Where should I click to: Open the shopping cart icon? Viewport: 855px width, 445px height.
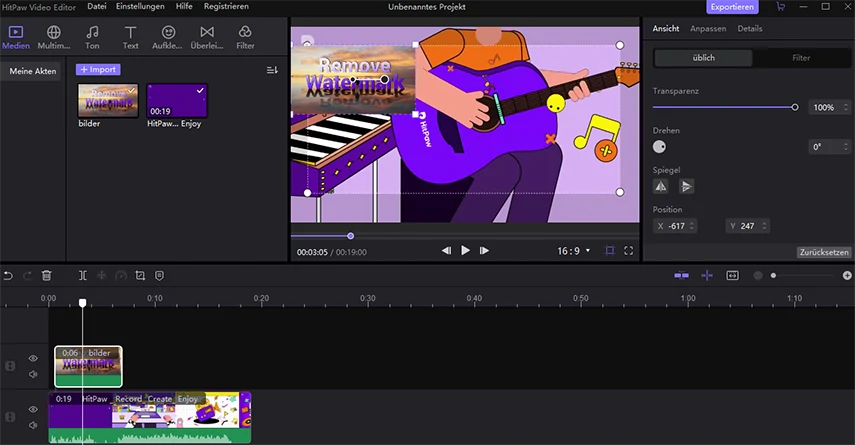point(780,7)
